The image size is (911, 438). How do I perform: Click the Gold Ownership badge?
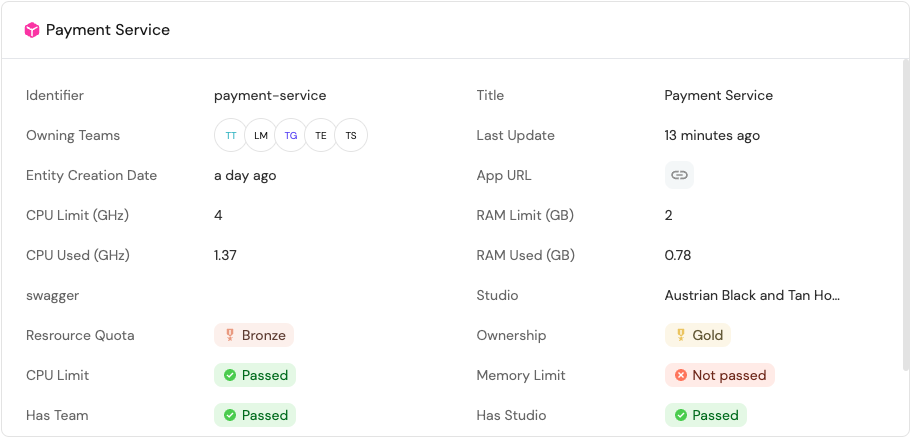click(x=697, y=335)
